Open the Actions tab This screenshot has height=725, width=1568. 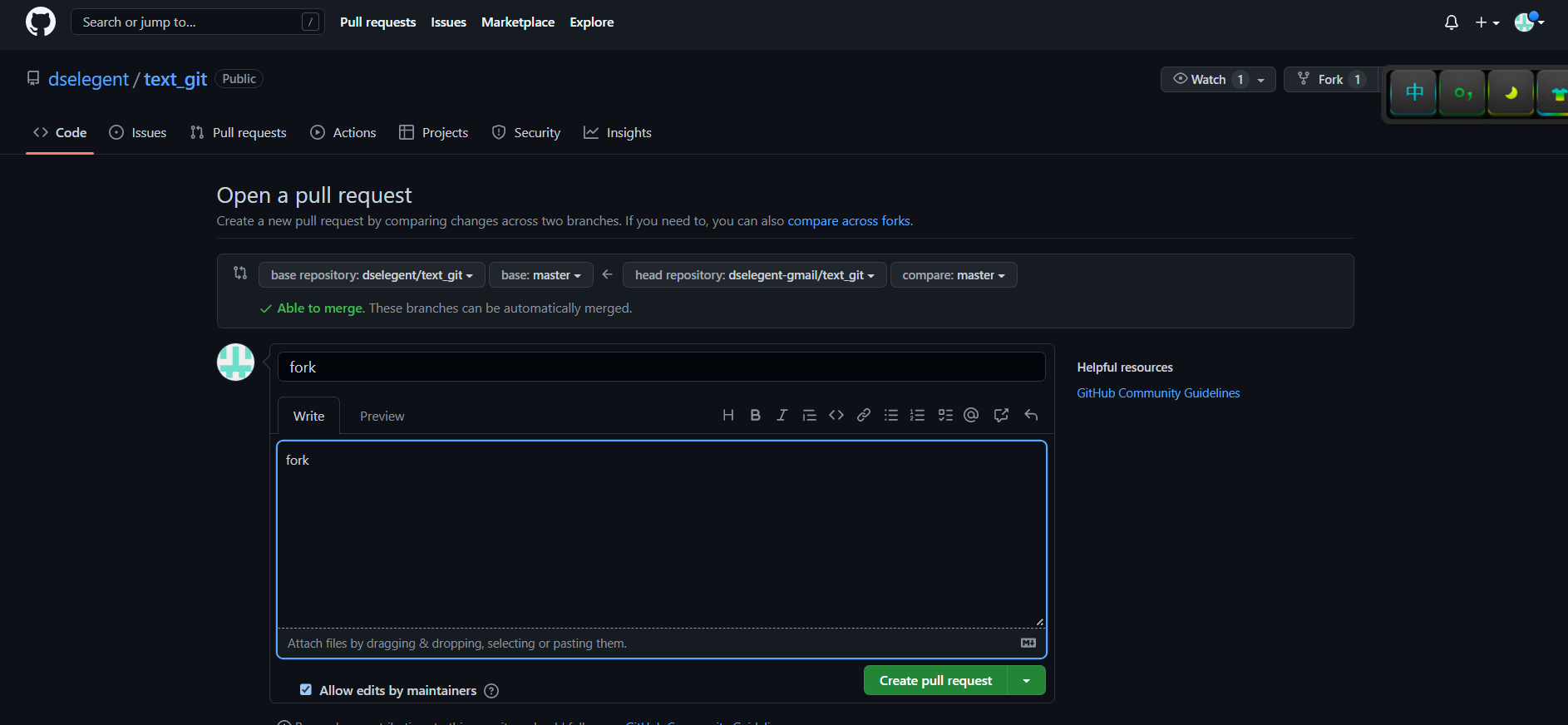pyautogui.click(x=343, y=132)
